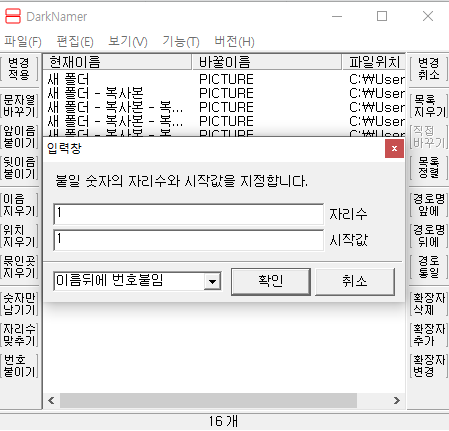The image size is (449, 431).
Task: Click the 문자열 바꾸기 button
Action: (19, 106)
